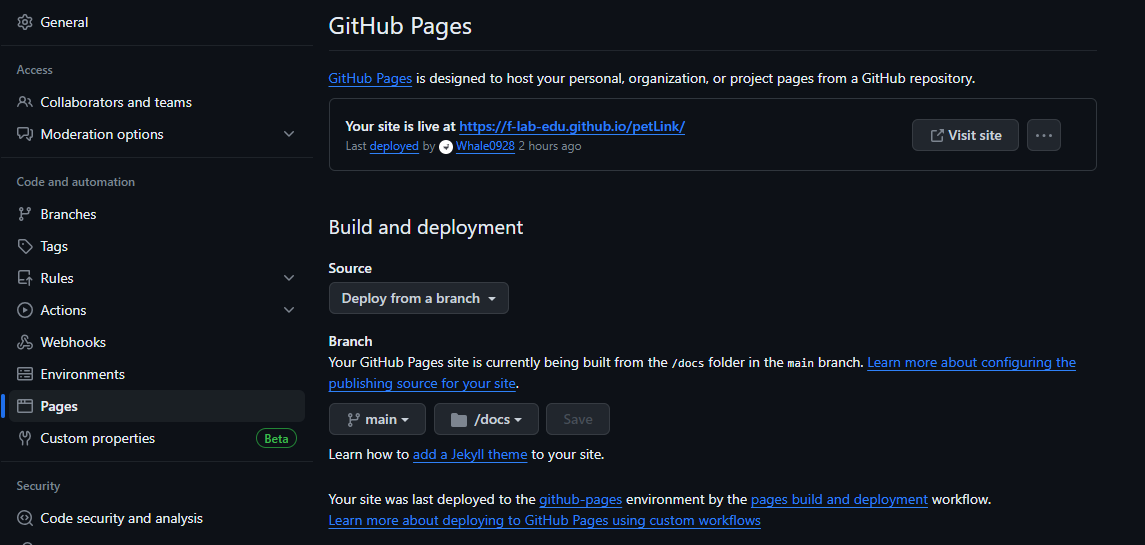The image size is (1145, 545).
Task: Click the deployed link
Action: [394, 146]
